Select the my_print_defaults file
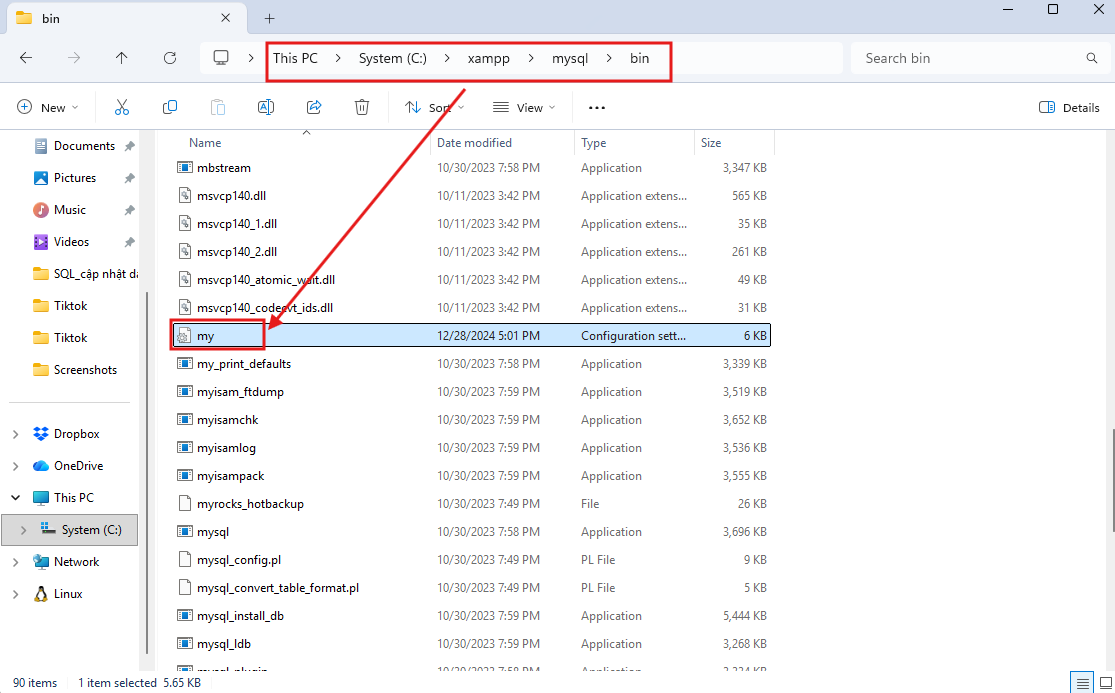This screenshot has height=693, width=1115. click(x=244, y=364)
